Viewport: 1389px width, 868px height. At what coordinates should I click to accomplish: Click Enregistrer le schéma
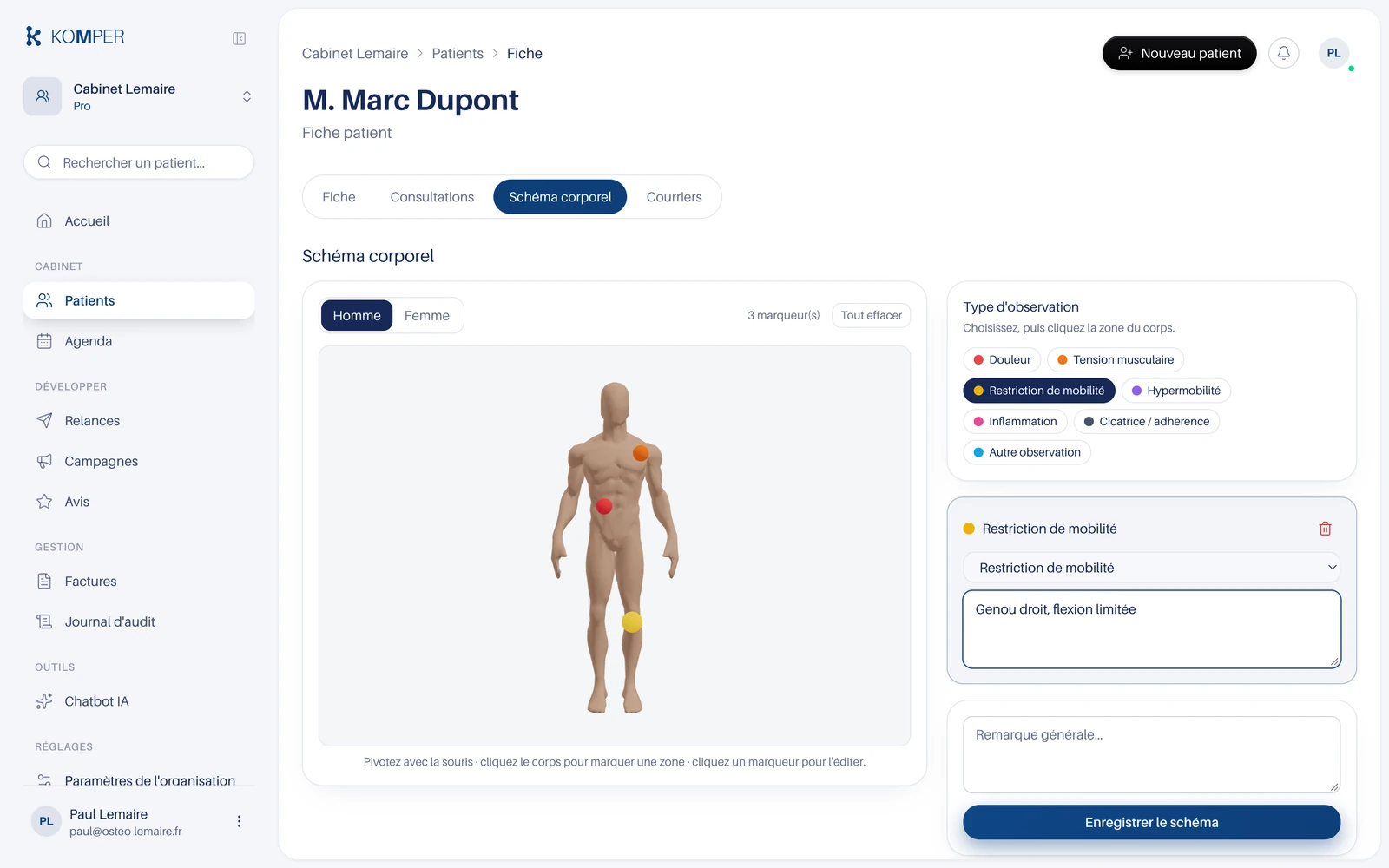pyautogui.click(x=1151, y=822)
